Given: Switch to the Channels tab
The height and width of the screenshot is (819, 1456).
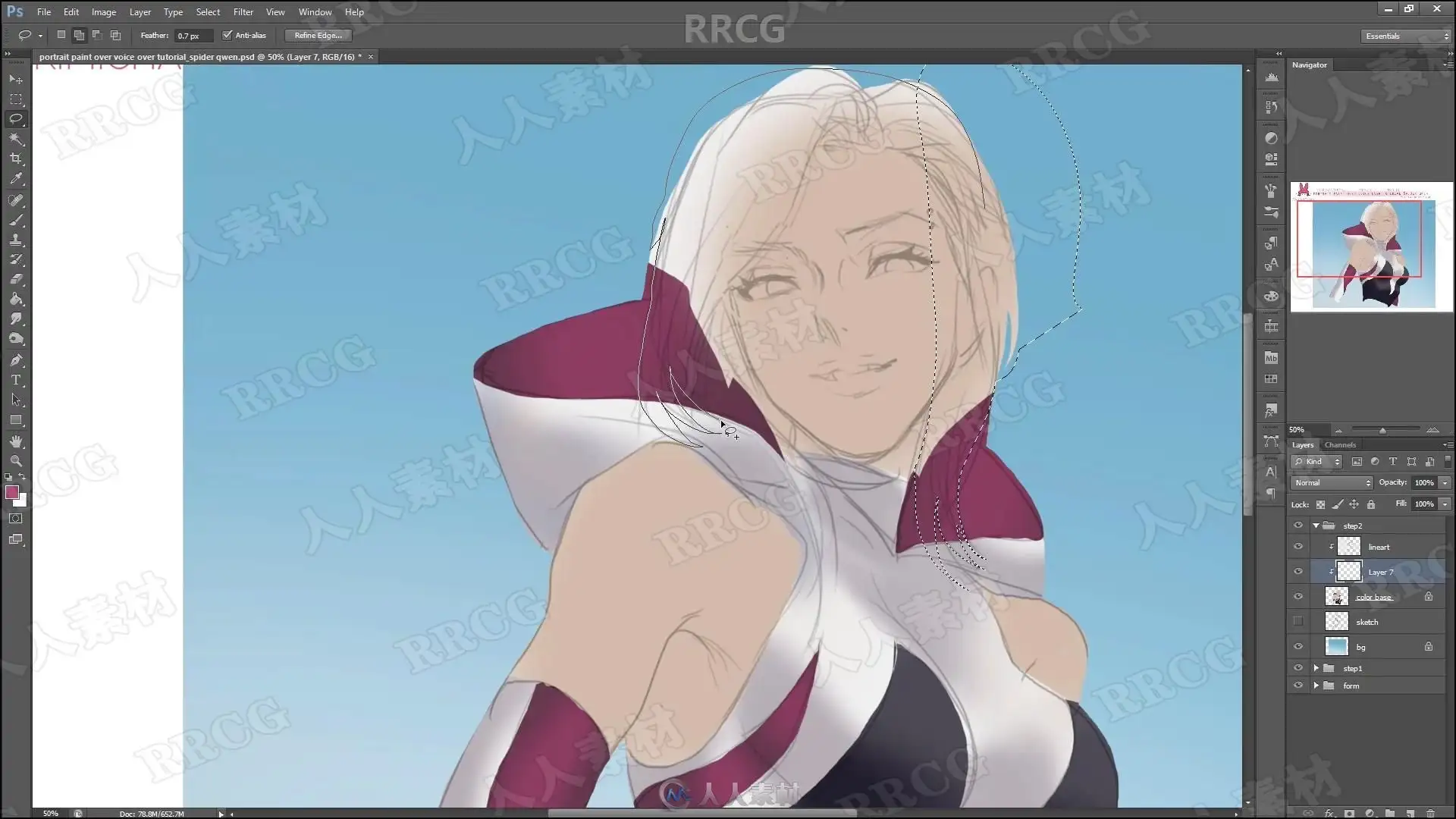Looking at the screenshot, I should [1340, 445].
